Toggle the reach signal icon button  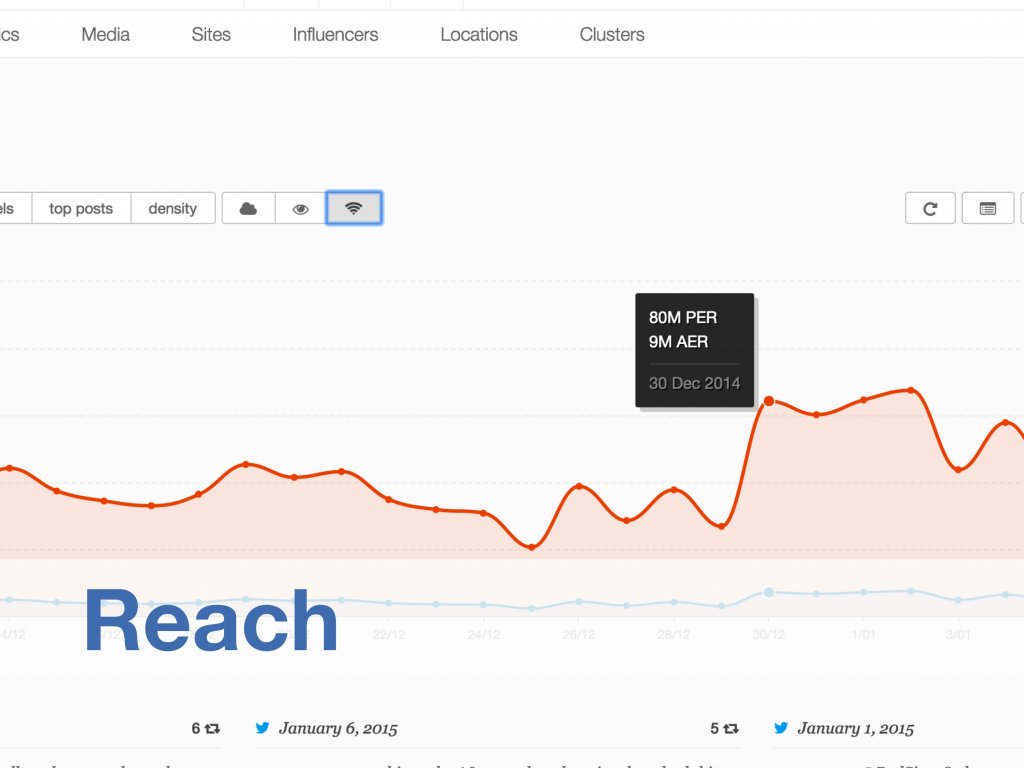(353, 208)
